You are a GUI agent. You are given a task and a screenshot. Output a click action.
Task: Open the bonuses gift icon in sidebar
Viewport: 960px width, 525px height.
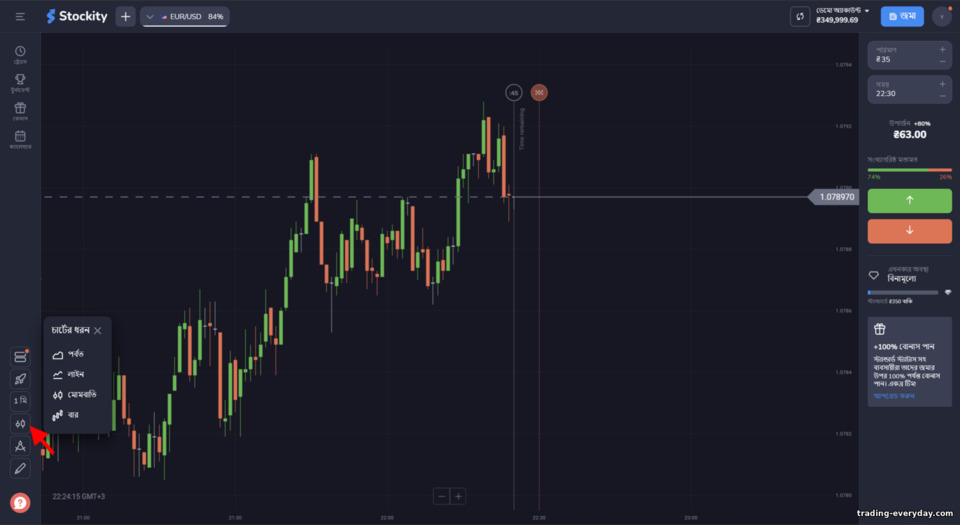tap(20, 111)
